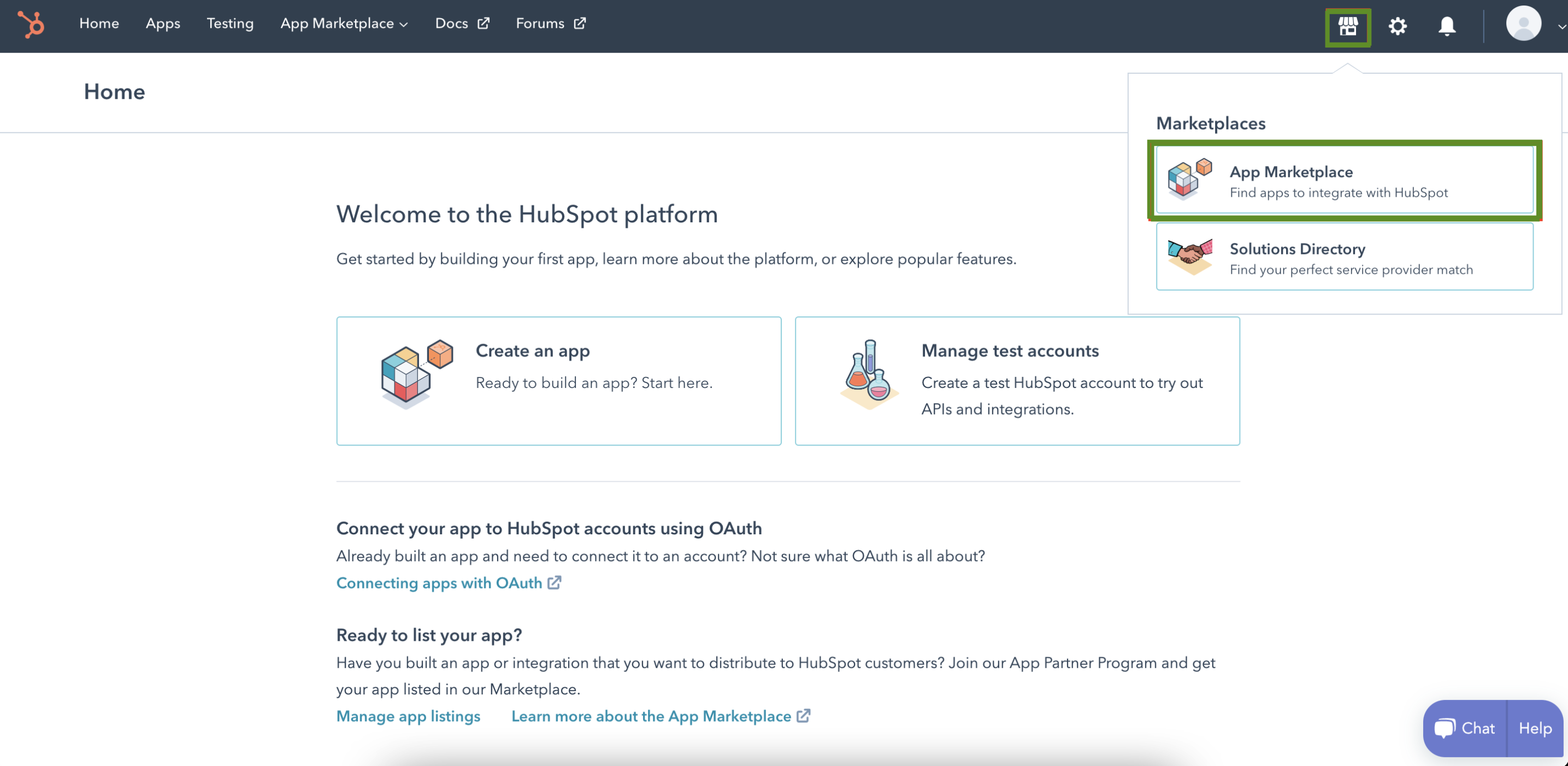Click Manage app listings link
The height and width of the screenshot is (766, 1568).
[x=408, y=716]
